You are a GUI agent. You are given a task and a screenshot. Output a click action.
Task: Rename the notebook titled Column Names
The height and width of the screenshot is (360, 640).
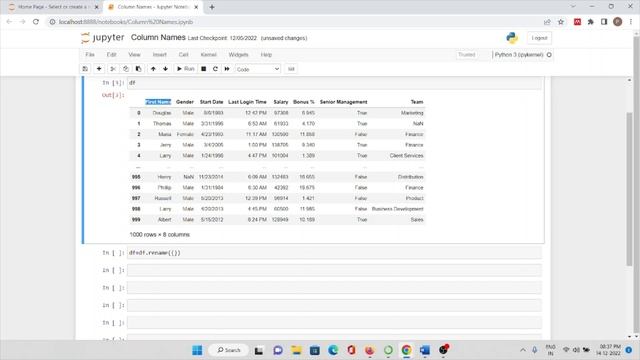pyautogui.click(x=158, y=38)
